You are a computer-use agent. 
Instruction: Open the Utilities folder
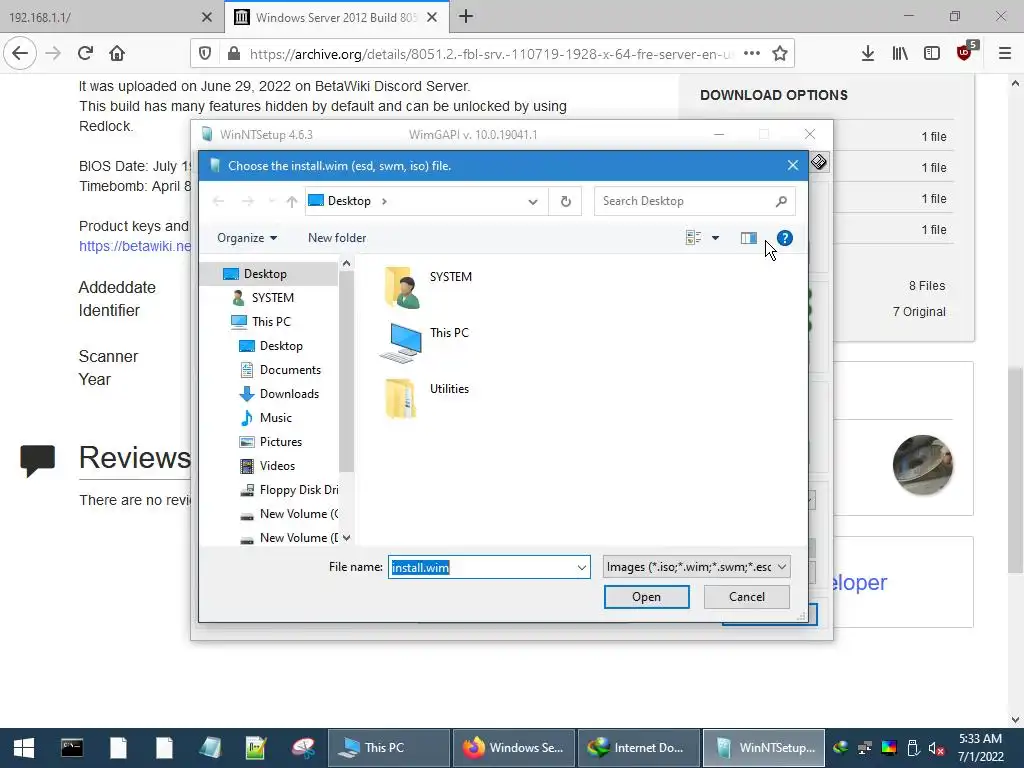pyautogui.click(x=426, y=398)
